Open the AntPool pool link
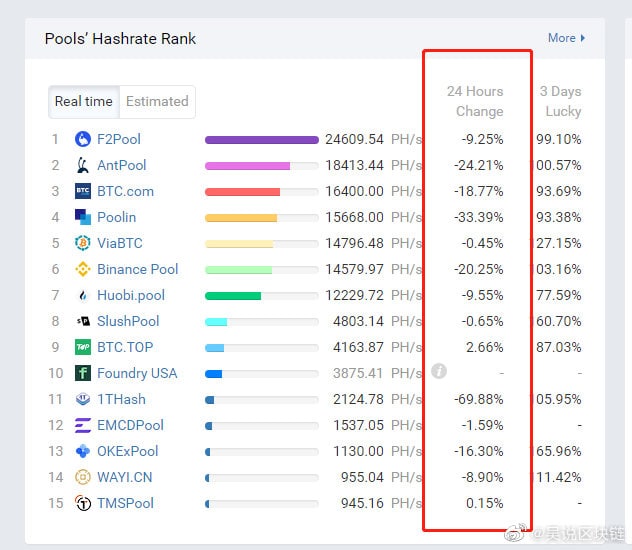 122,165
